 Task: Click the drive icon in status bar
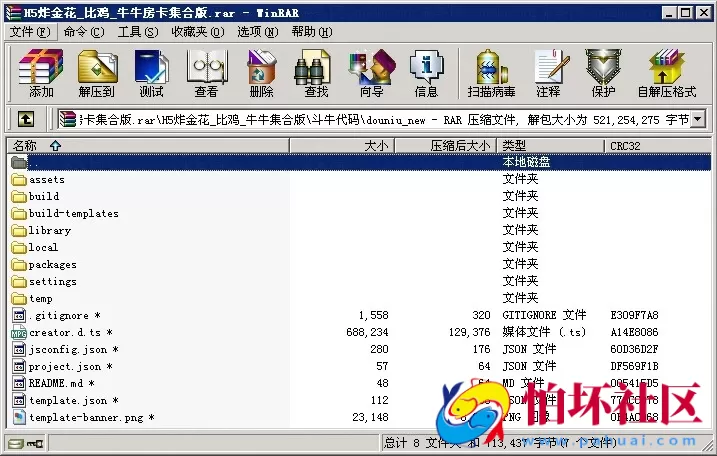pos(16,443)
